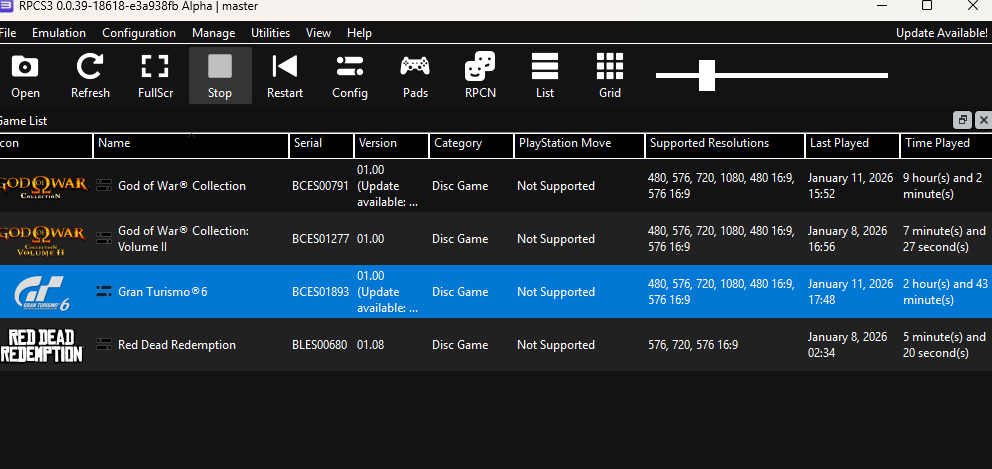
Task: Click January 11, 2026 15:52 cell
Action: coord(850,186)
